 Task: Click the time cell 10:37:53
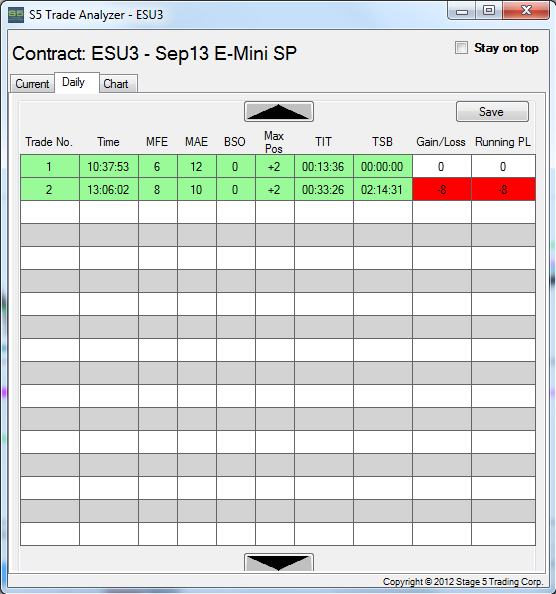[109, 166]
